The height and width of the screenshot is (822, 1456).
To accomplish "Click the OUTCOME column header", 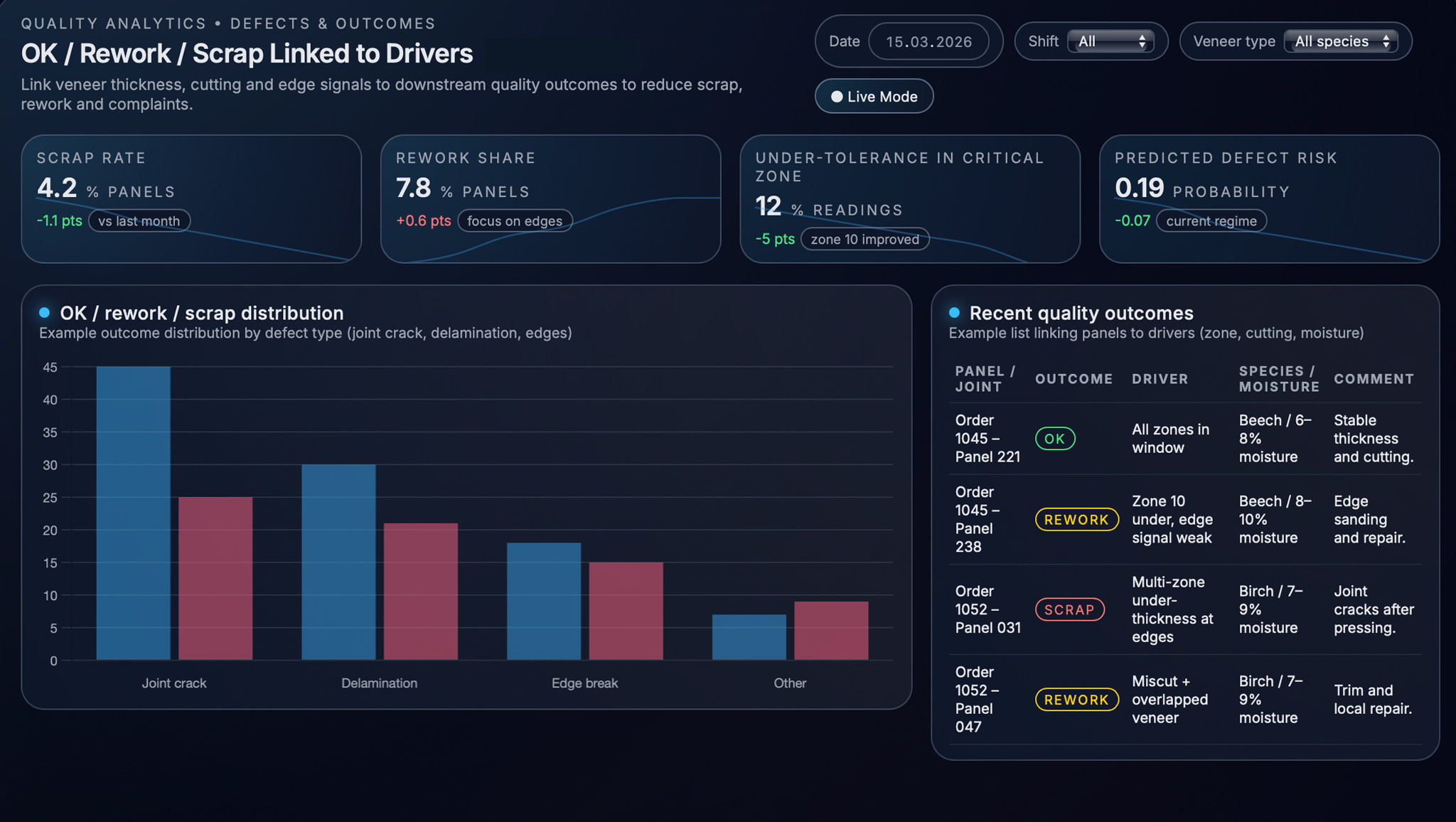I will (x=1074, y=379).
